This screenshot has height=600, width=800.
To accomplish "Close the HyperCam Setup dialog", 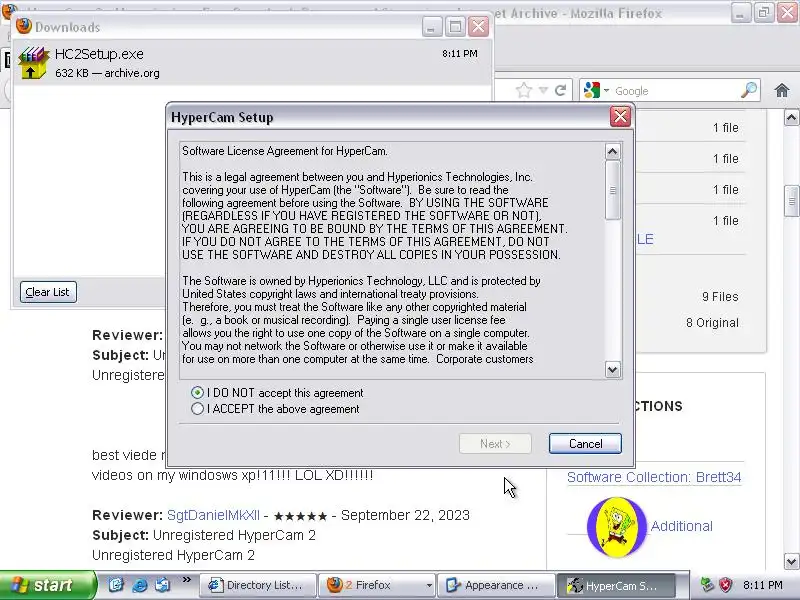I will coord(620,117).
